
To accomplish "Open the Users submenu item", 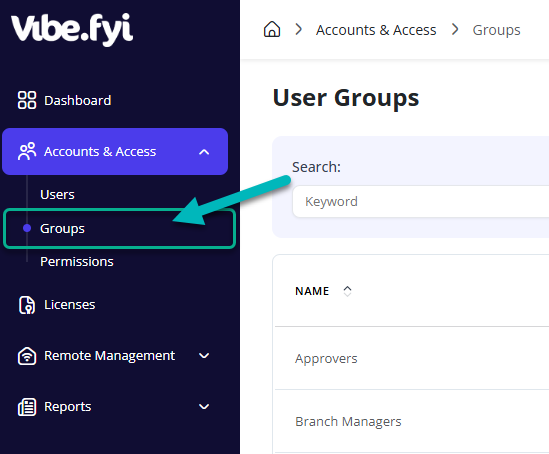I will pyautogui.click(x=57, y=195).
